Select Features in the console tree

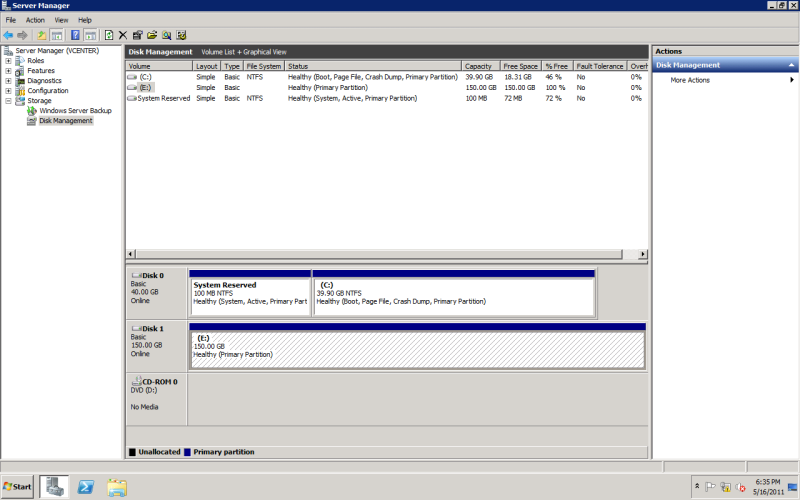41,70
